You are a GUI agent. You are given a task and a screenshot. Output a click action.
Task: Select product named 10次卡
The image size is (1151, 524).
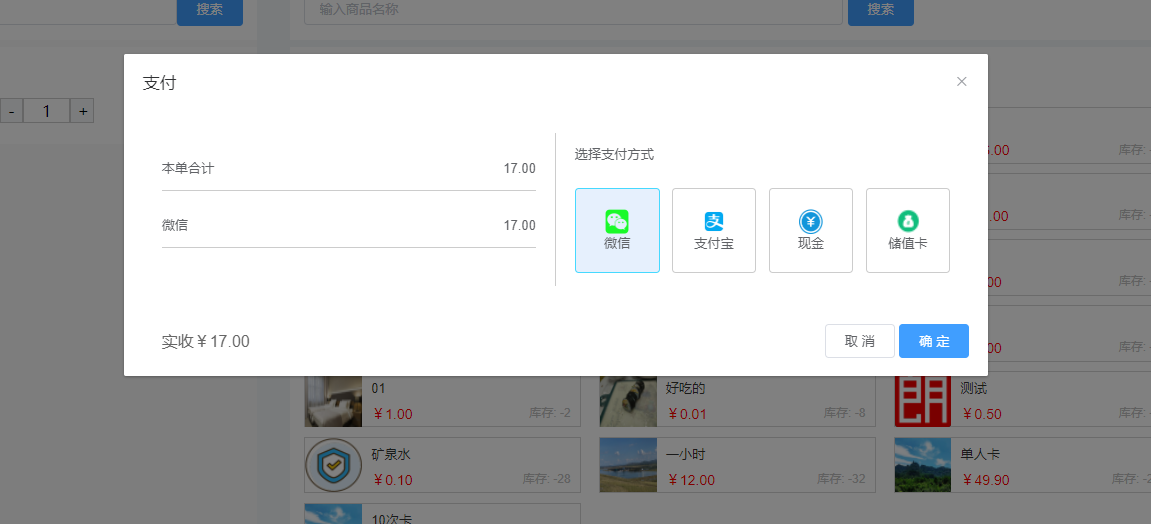391,519
